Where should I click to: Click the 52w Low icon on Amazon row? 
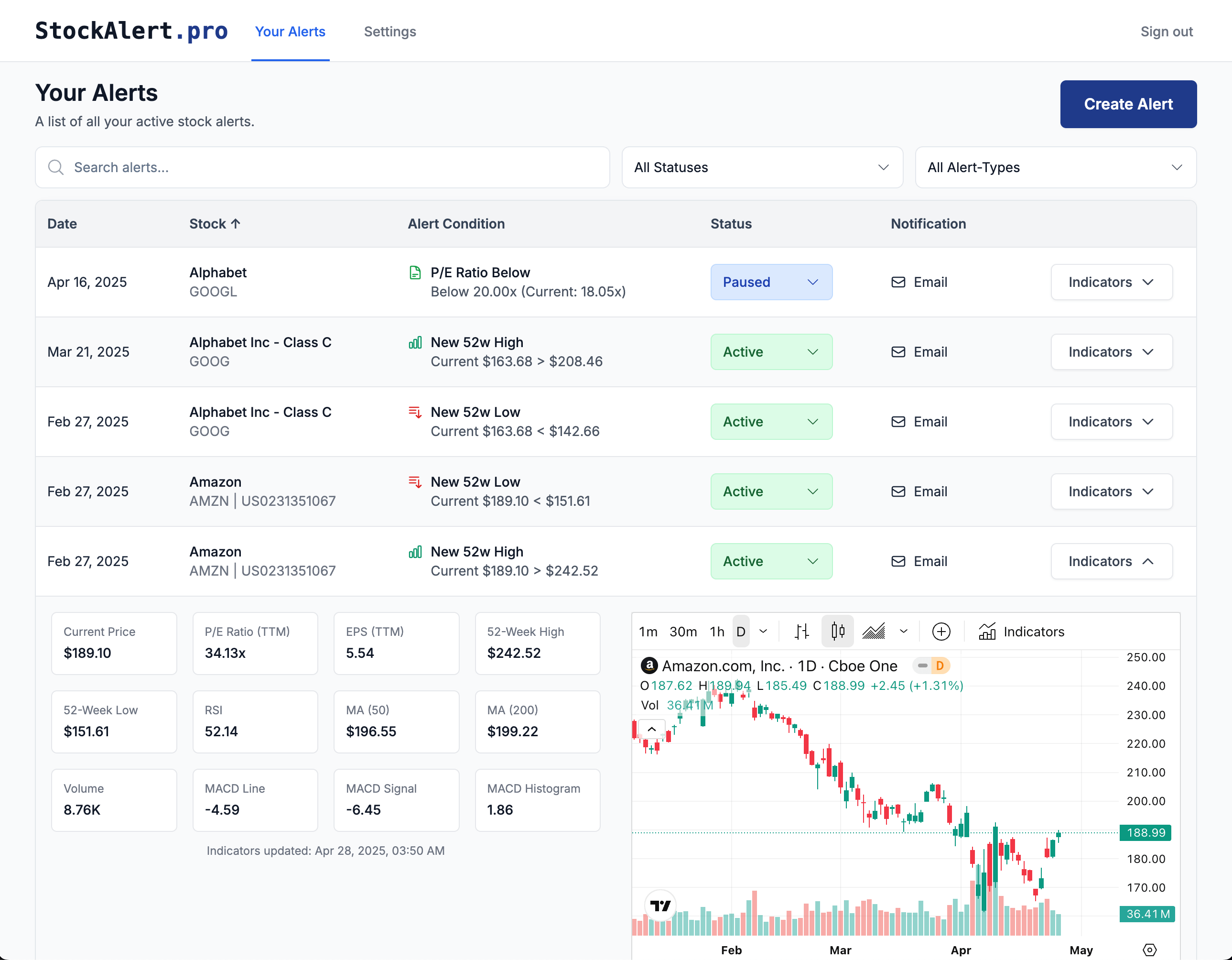click(415, 482)
